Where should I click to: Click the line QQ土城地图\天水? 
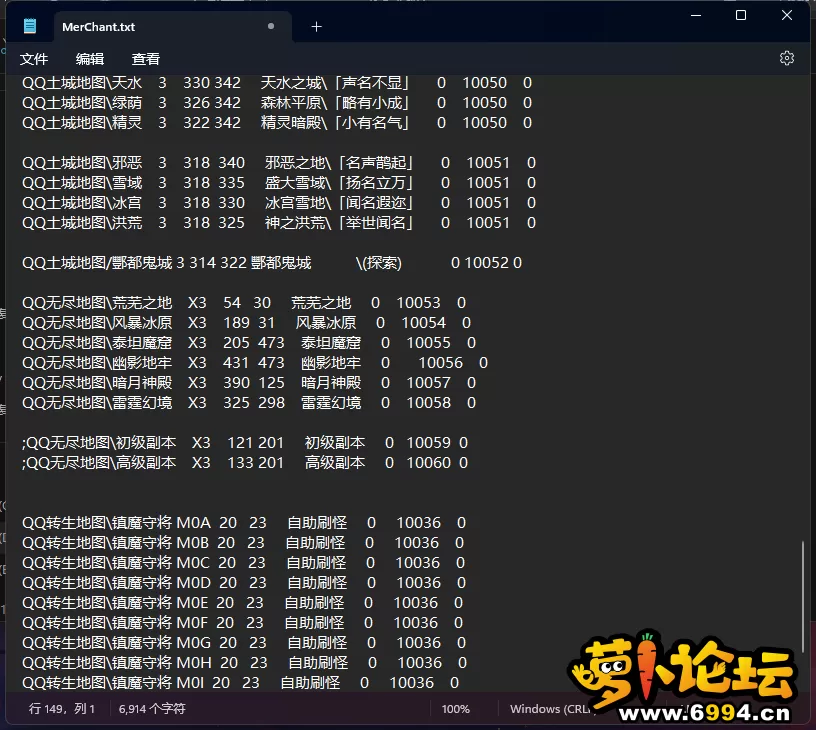277,83
